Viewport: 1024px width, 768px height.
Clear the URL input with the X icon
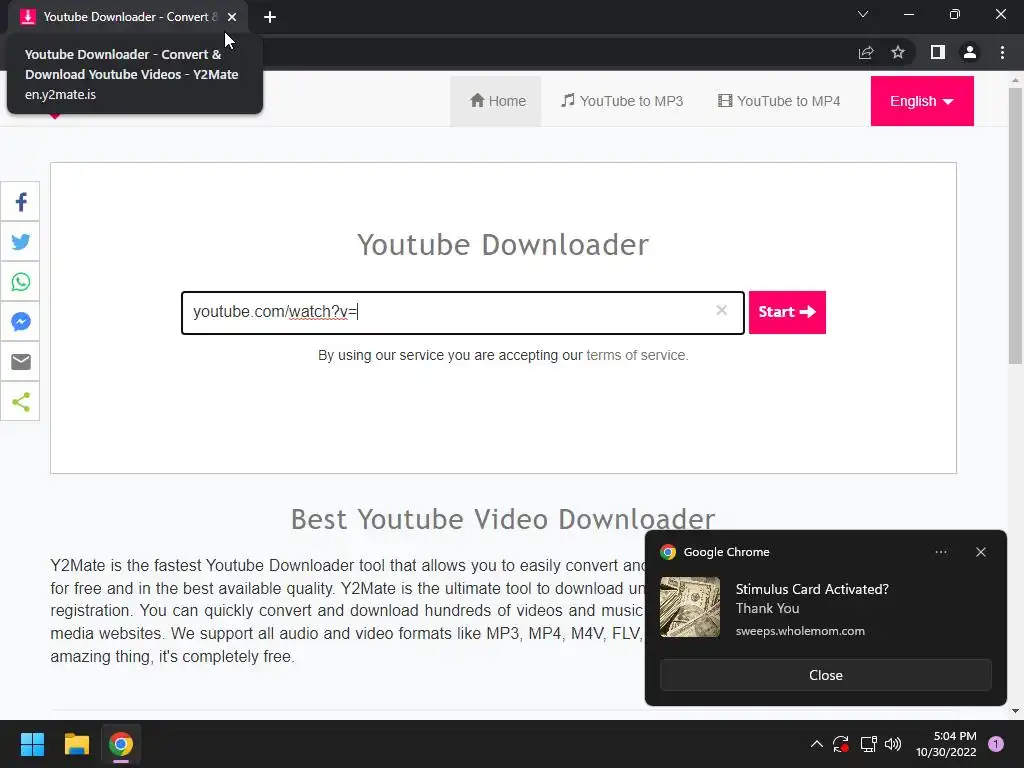(x=721, y=310)
